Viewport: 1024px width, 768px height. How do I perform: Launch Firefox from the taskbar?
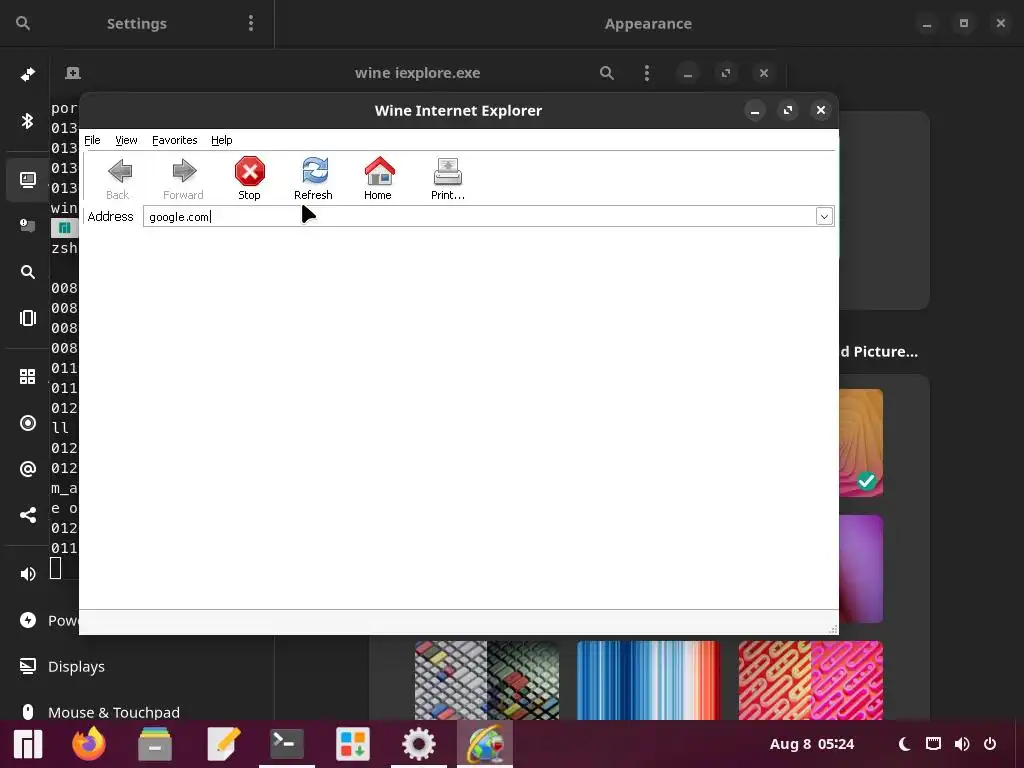[89, 744]
